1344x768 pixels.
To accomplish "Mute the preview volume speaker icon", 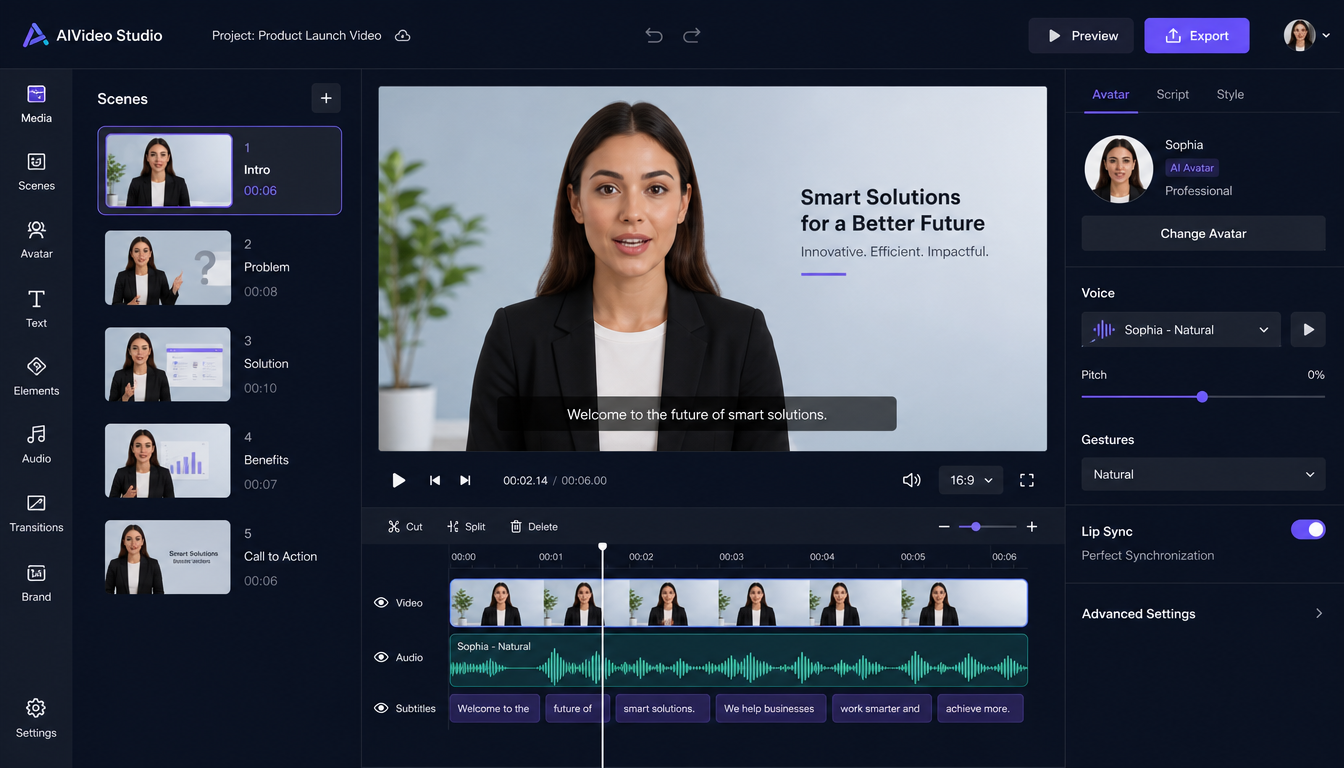I will tap(911, 480).
